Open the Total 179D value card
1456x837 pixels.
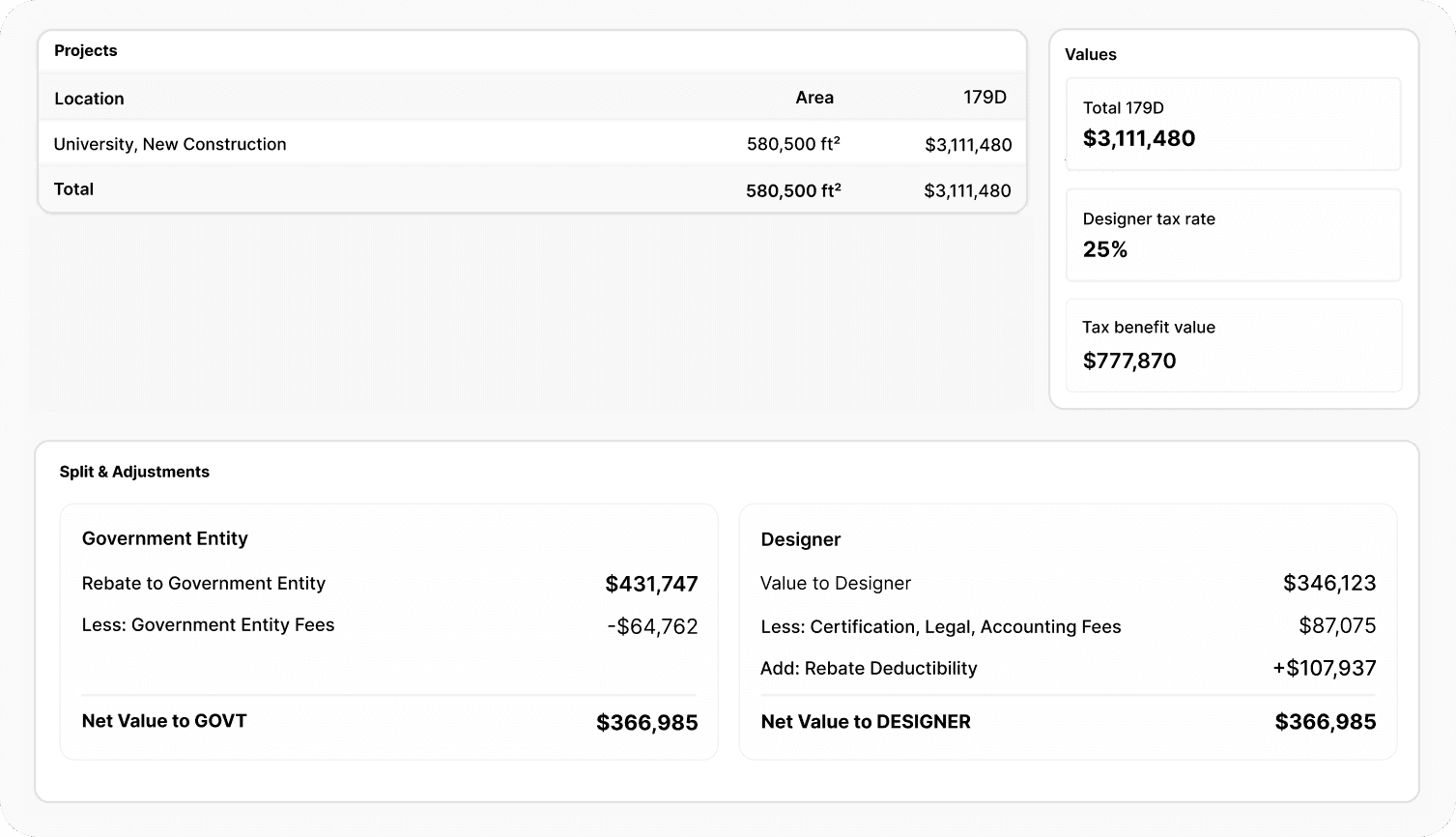coord(1234,125)
